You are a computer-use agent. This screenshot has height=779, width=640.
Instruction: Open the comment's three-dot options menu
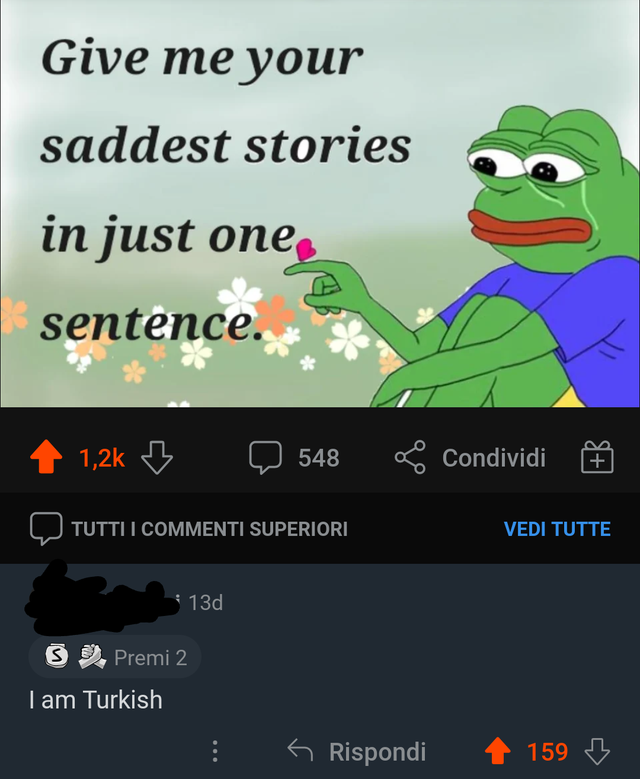click(x=214, y=751)
